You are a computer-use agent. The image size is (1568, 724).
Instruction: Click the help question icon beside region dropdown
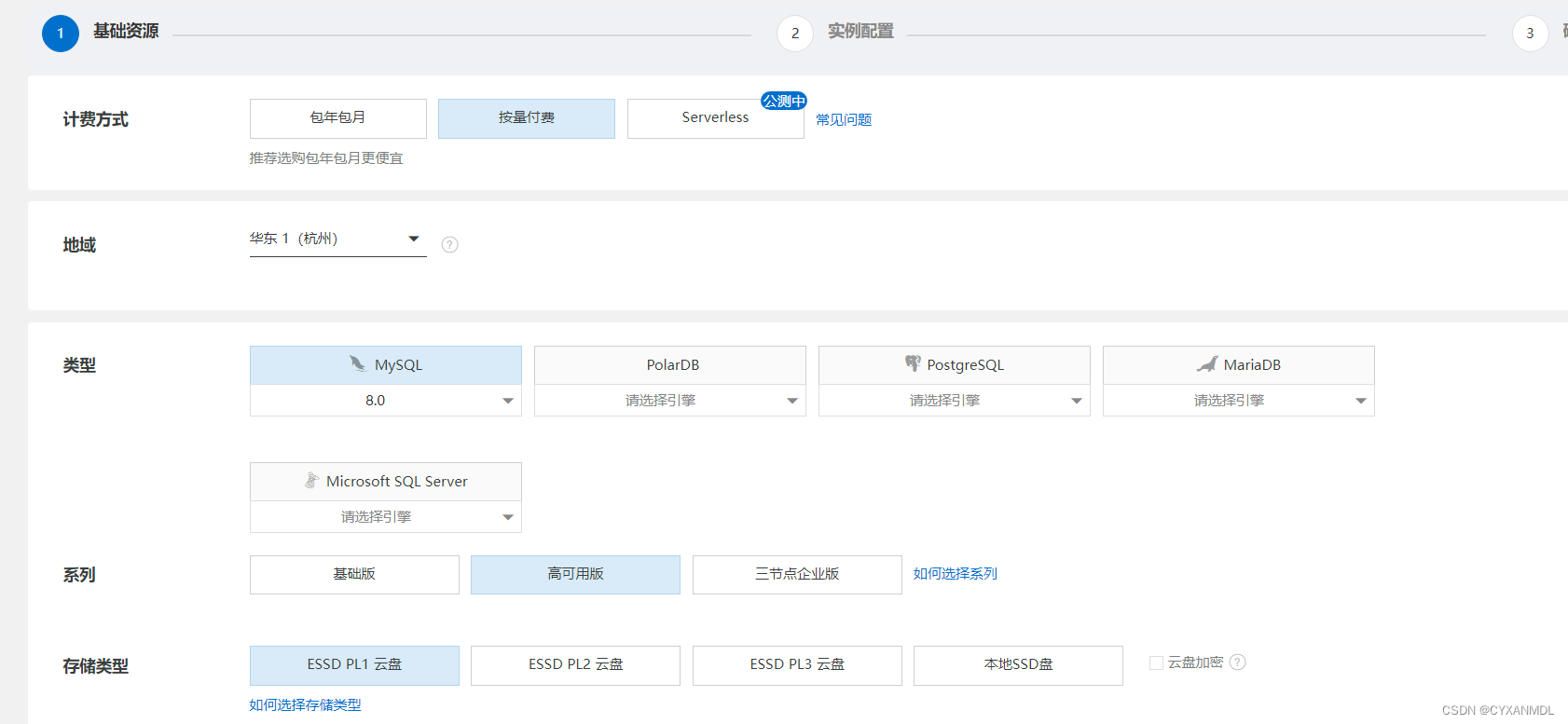click(x=449, y=244)
